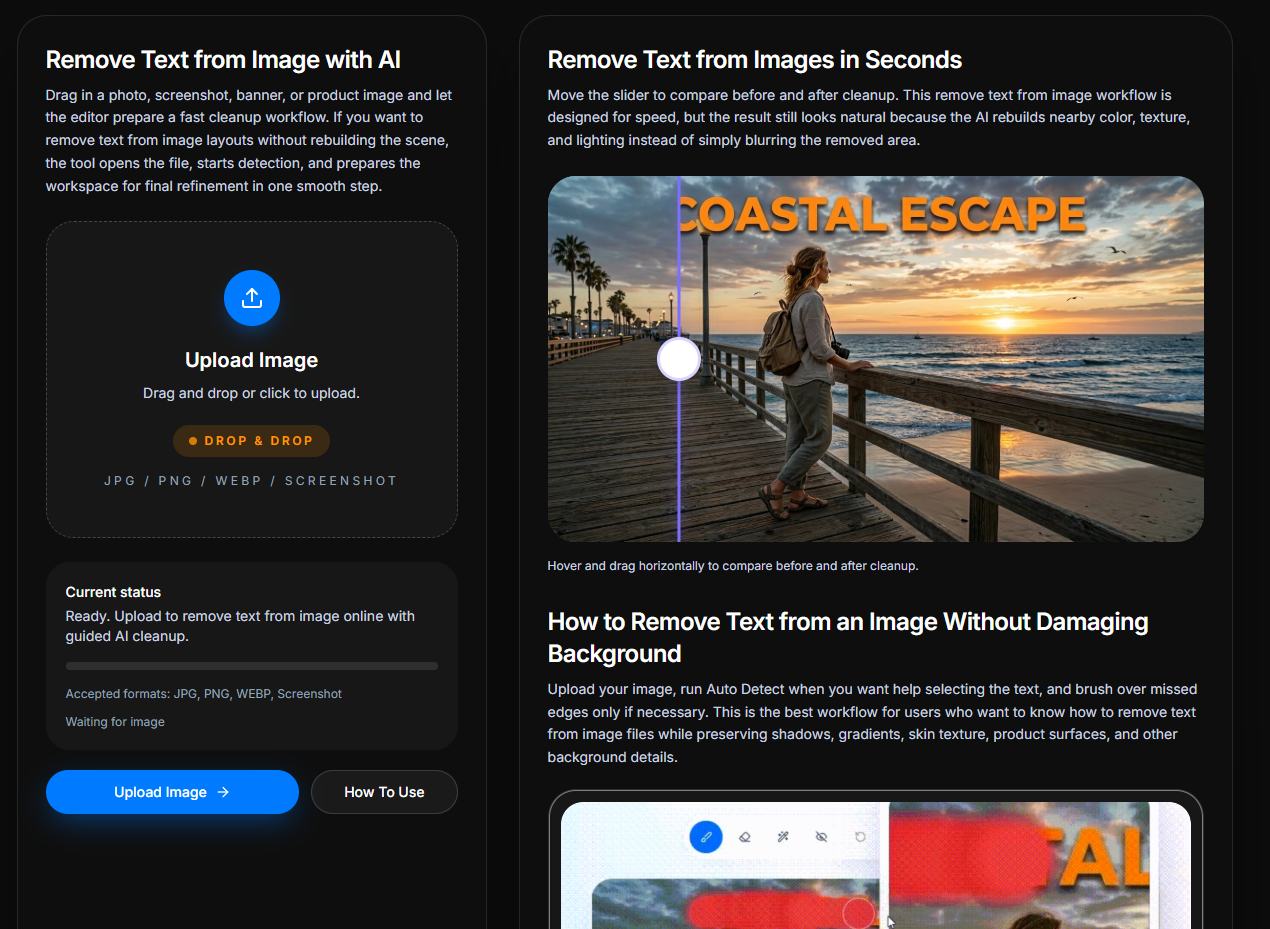Click the upload progress bar

point(252,666)
